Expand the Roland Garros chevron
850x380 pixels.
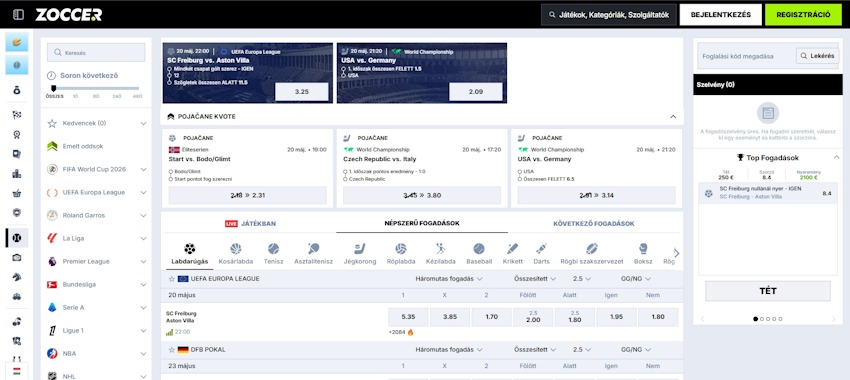pos(143,216)
